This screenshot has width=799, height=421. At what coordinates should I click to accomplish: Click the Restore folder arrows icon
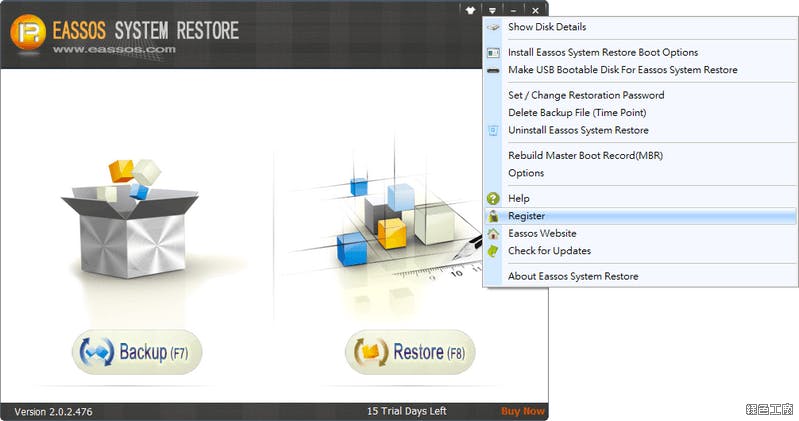(371, 352)
